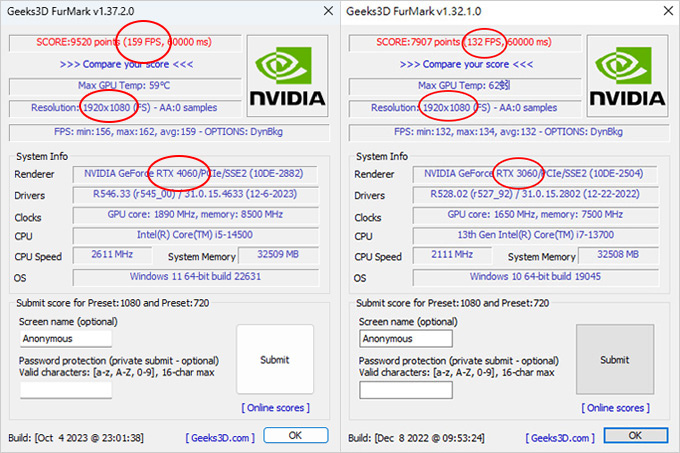Click the Max GPU Temp field in v1.32.1.0

pos(465,86)
